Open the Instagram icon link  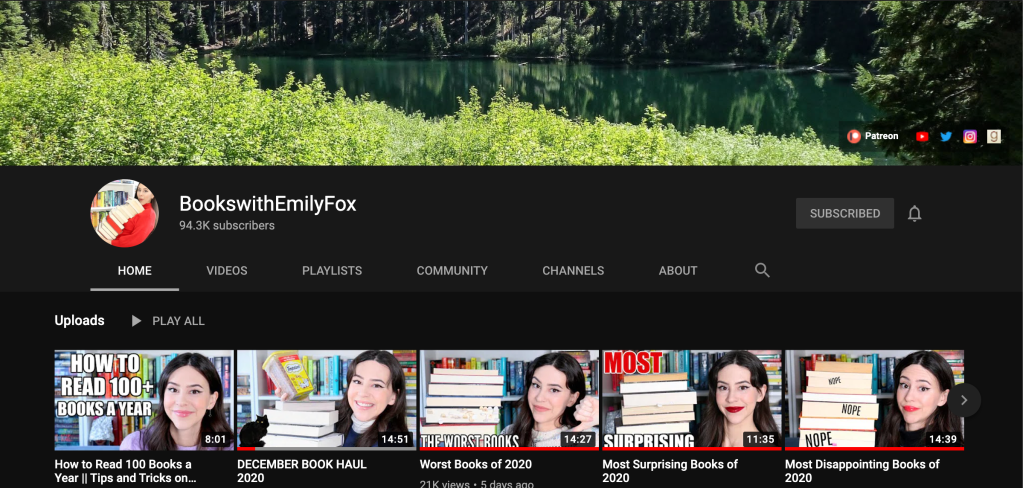point(970,136)
